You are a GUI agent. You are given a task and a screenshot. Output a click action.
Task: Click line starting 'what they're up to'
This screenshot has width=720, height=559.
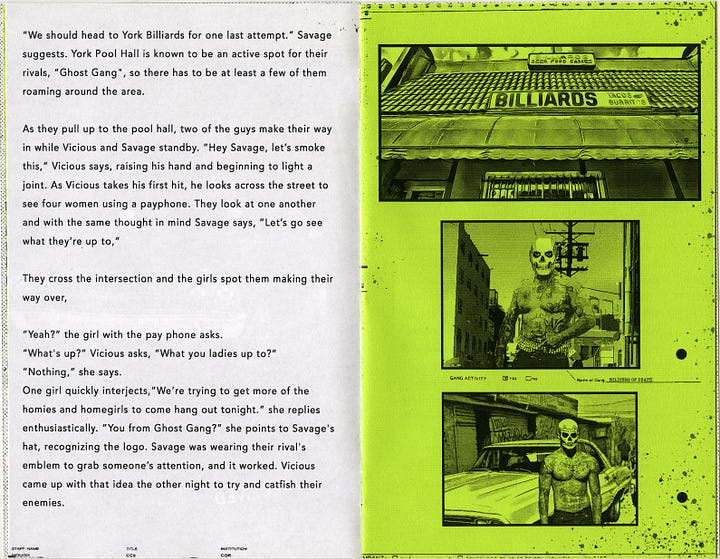71,241
